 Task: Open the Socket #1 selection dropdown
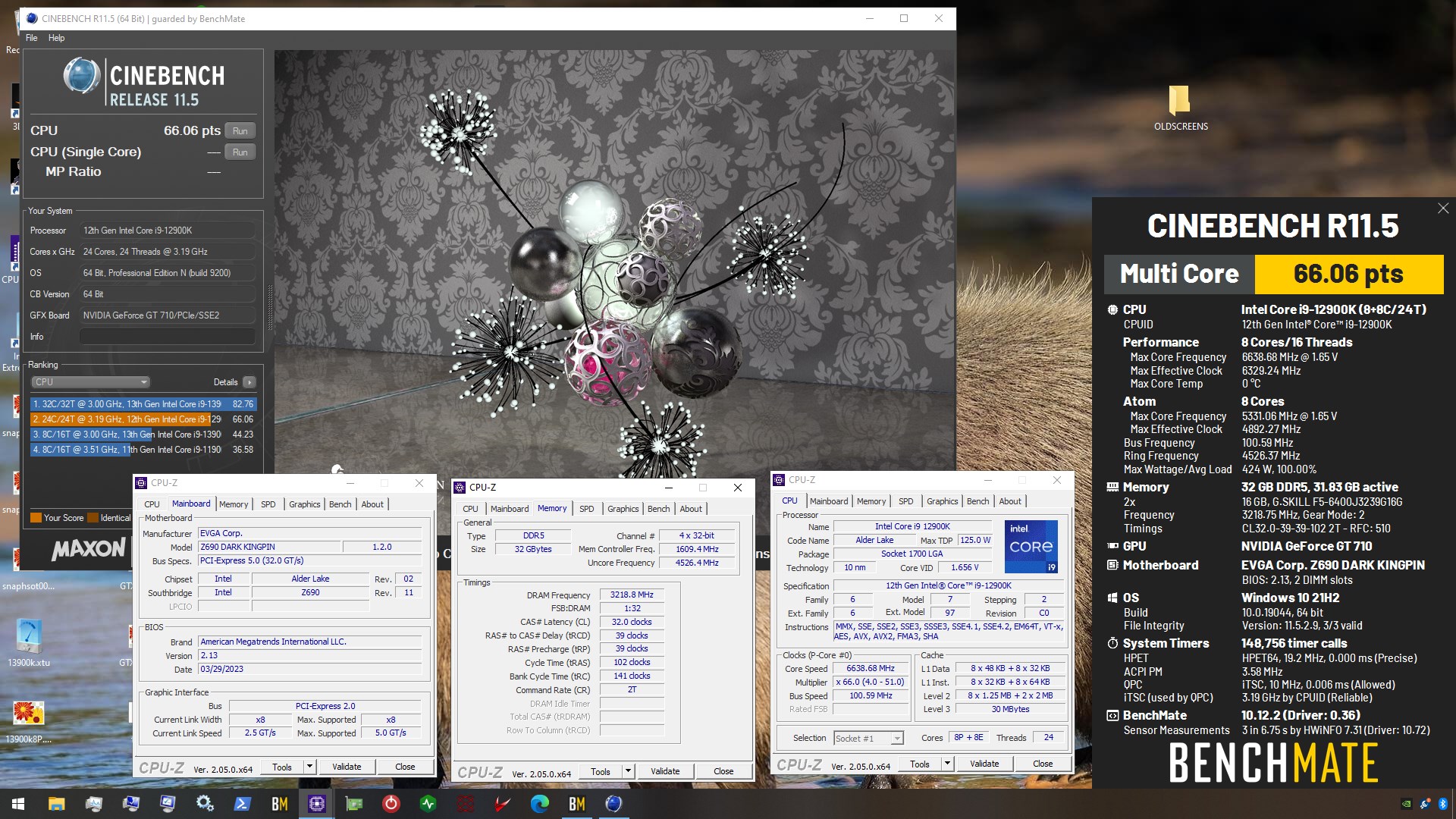[x=868, y=739]
